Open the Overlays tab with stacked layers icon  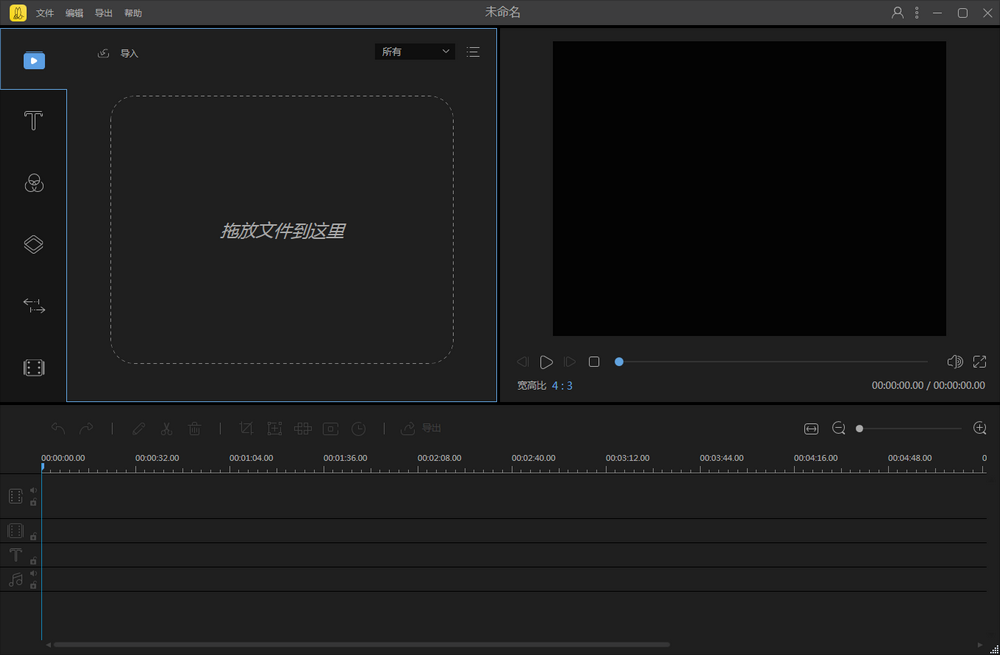click(33, 245)
